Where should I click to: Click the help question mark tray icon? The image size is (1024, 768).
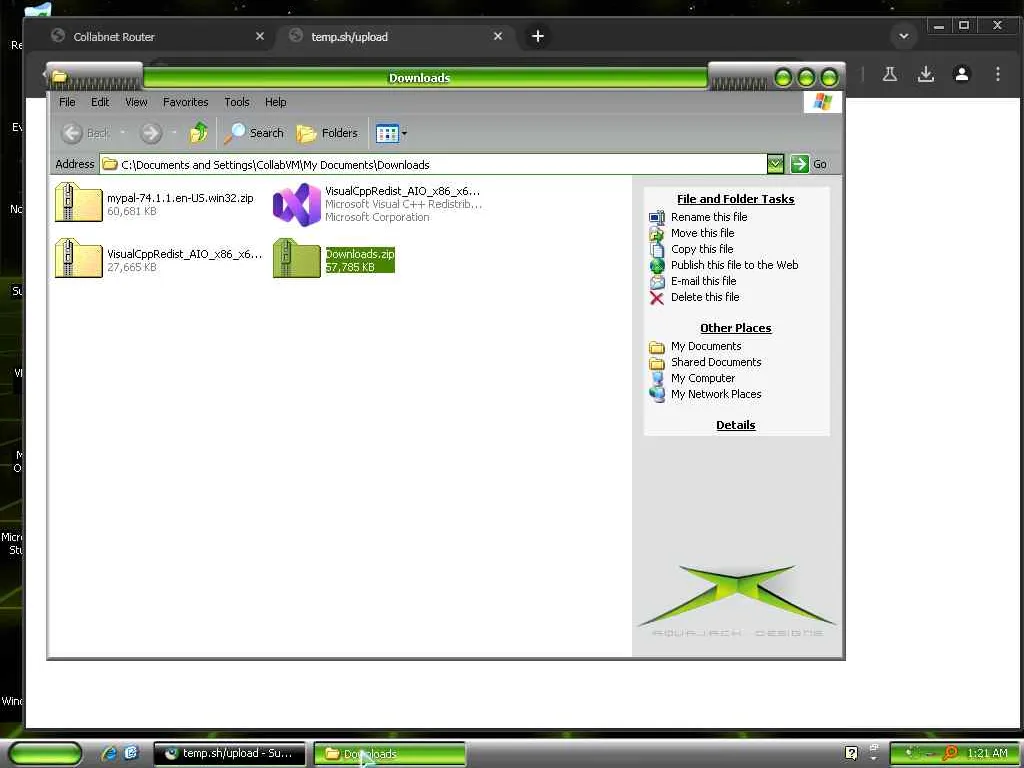(851, 753)
